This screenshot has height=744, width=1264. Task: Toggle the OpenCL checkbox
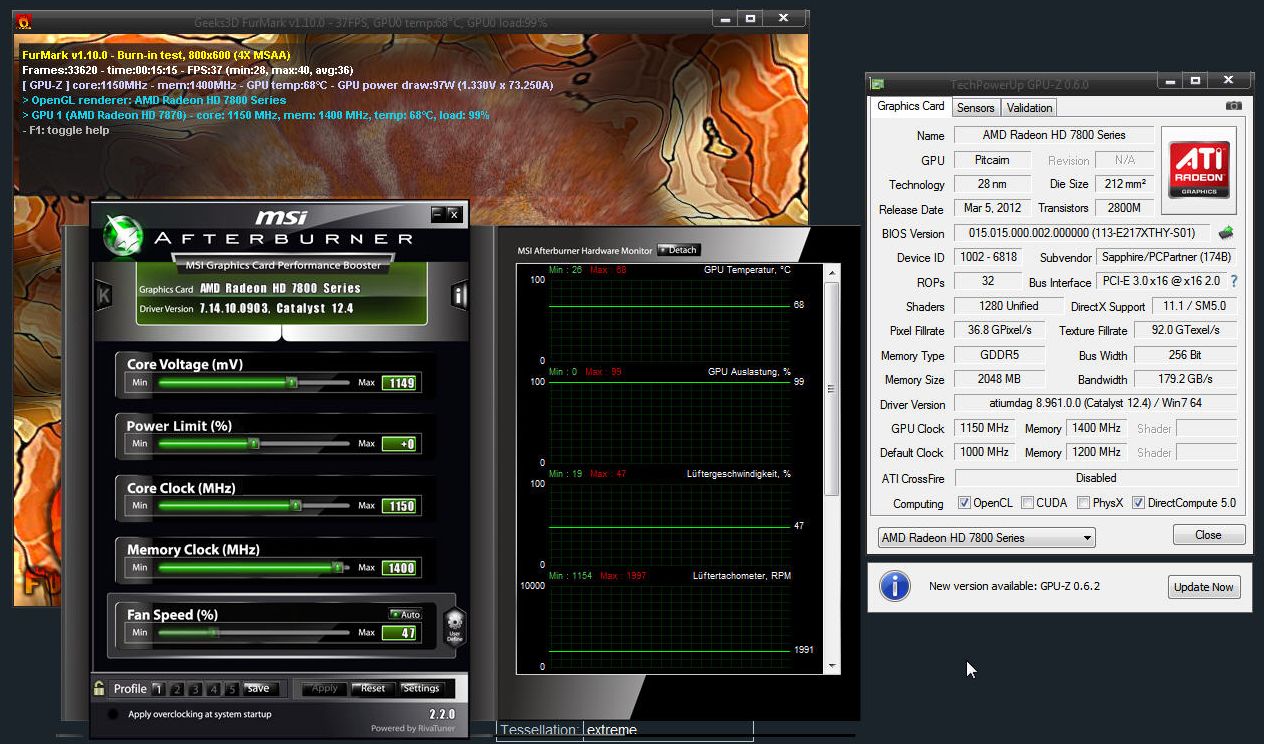pos(964,503)
